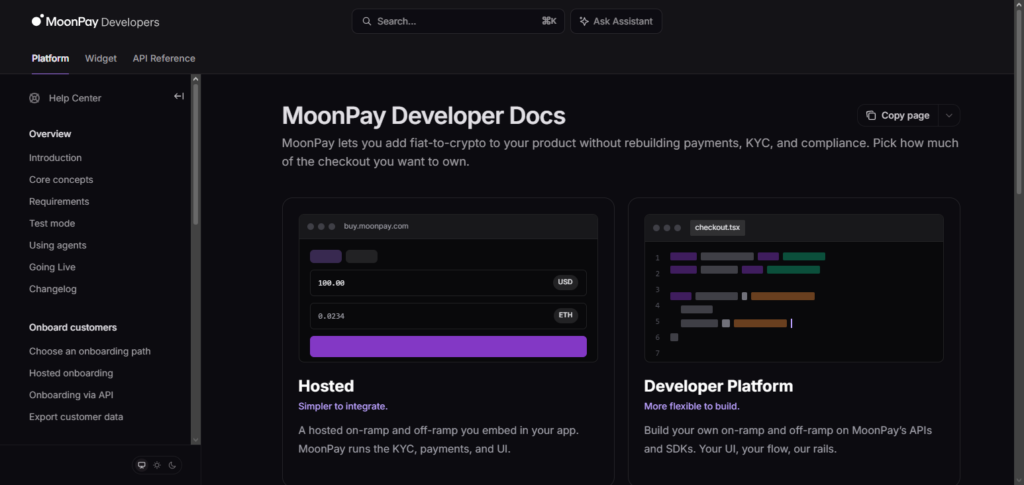
Task: Click the buy.moonpay.com preview thumbnail
Action: (x=448, y=288)
